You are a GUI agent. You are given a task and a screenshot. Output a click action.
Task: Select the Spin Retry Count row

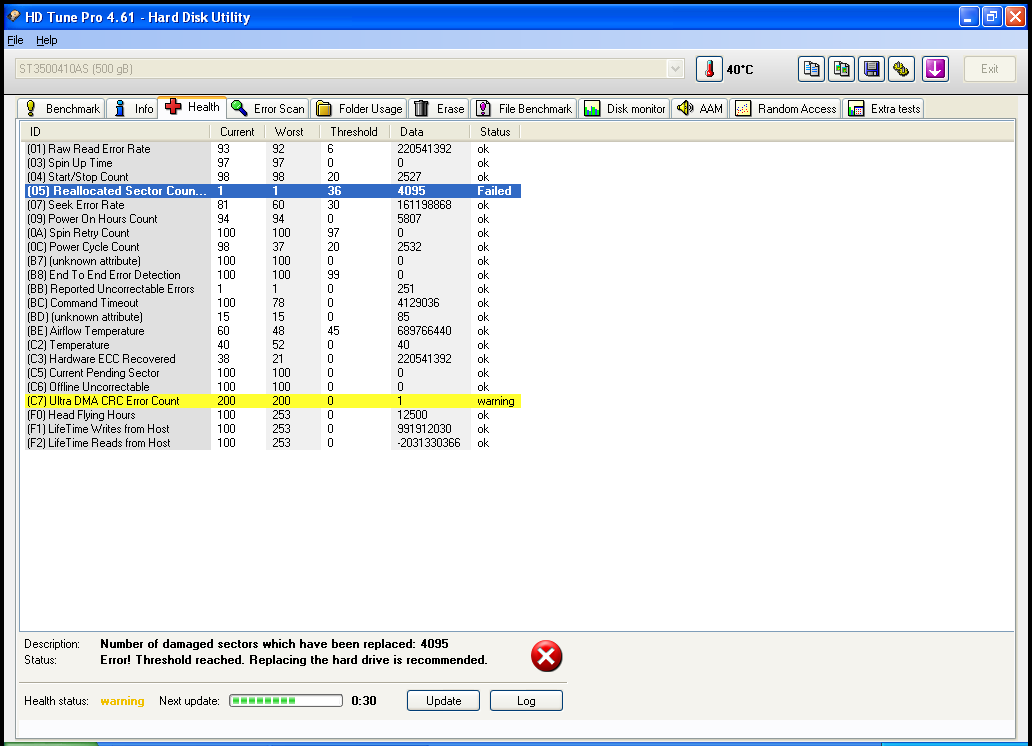[x=272, y=233]
